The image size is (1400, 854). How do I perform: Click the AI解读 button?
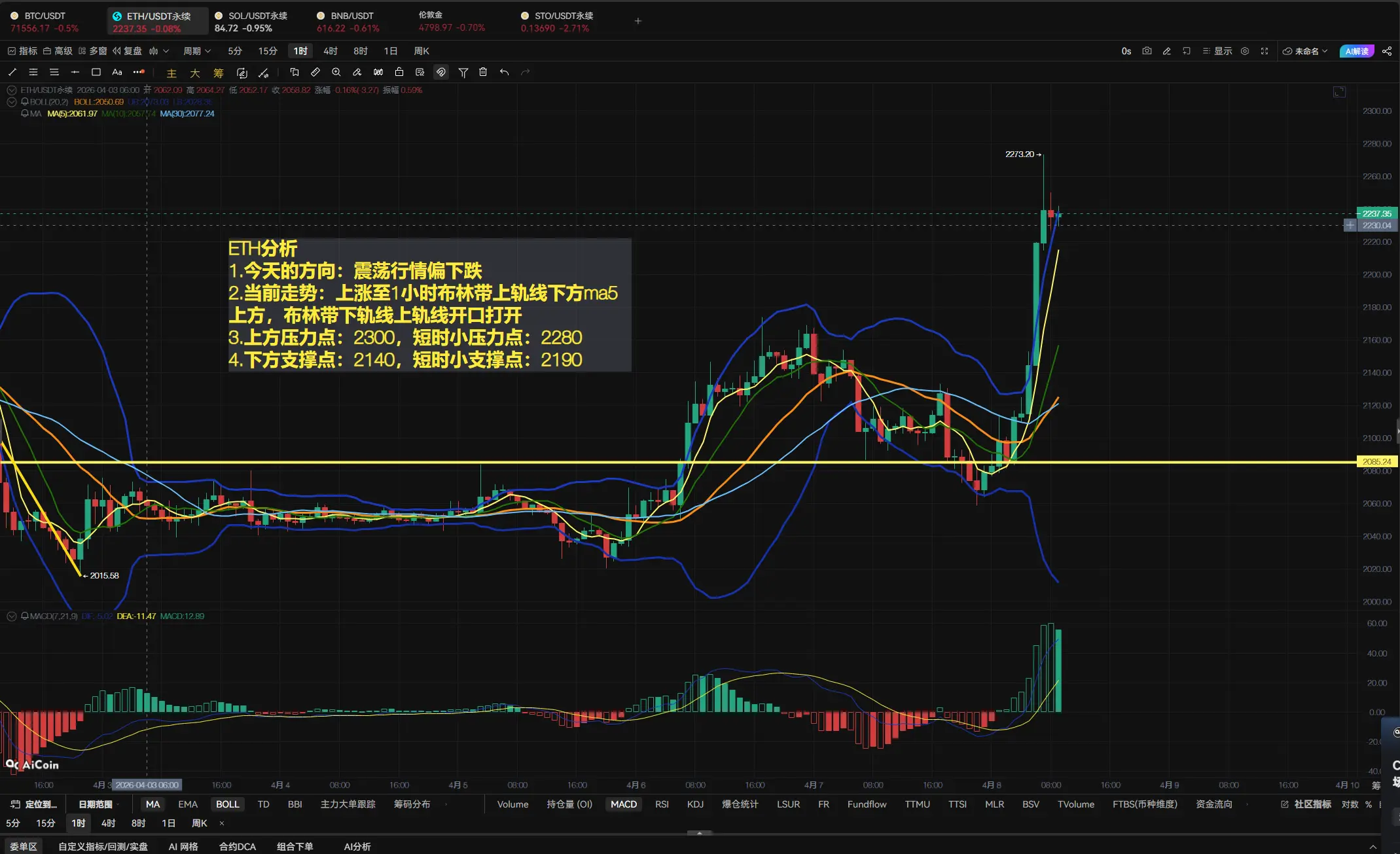pyautogui.click(x=1357, y=51)
